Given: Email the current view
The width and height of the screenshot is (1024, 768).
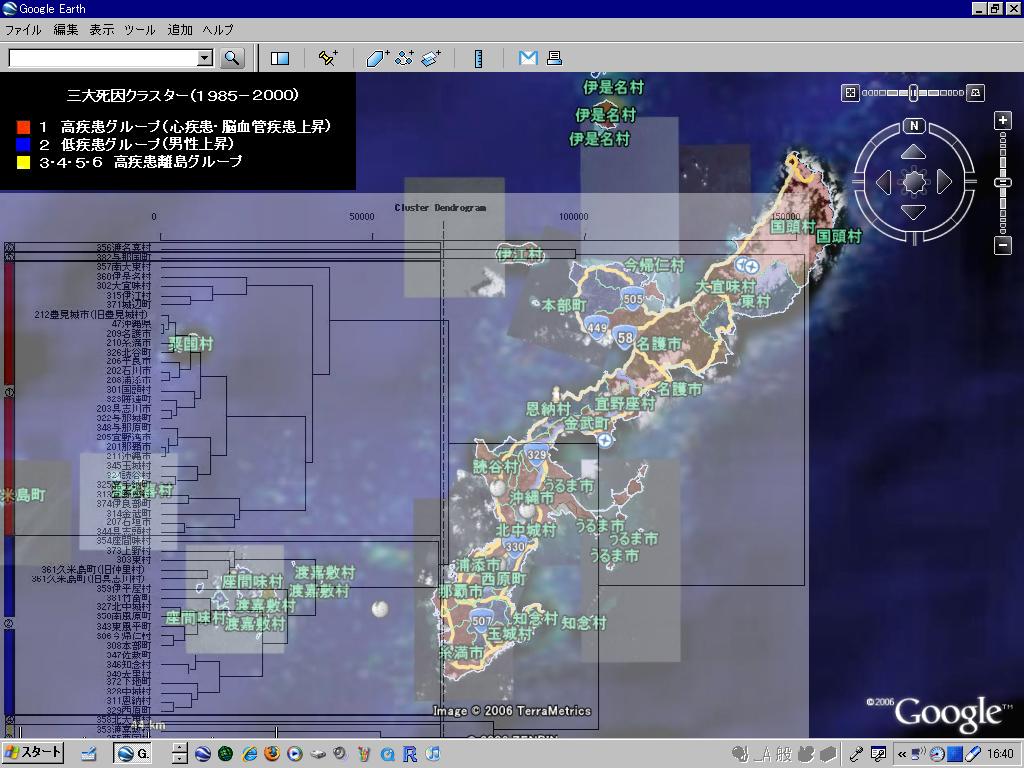Looking at the screenshot, I should pyautogui.click(x=527, y=58).
